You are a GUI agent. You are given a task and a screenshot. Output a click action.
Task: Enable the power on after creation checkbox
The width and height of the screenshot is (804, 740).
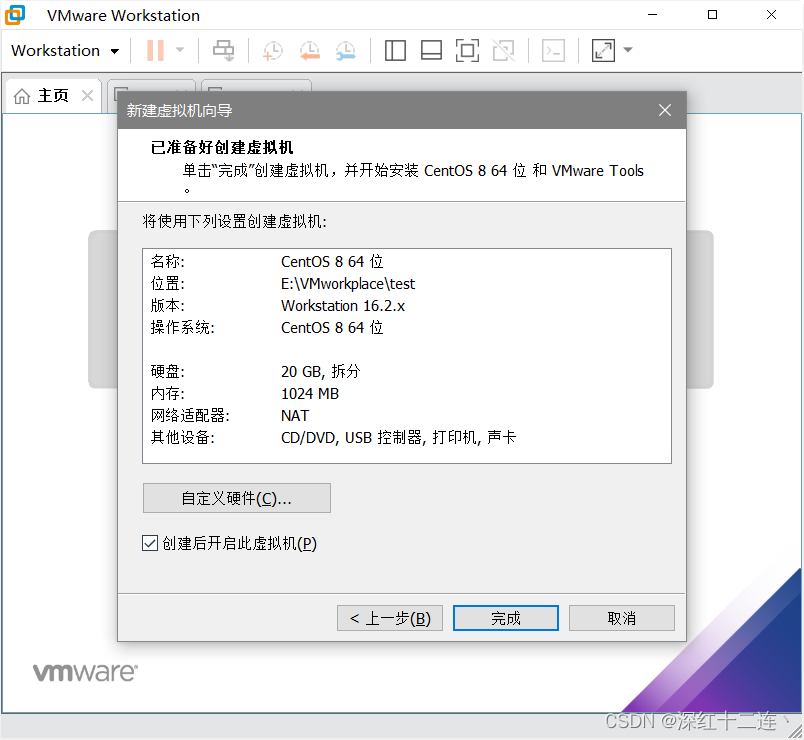(149, 543)
